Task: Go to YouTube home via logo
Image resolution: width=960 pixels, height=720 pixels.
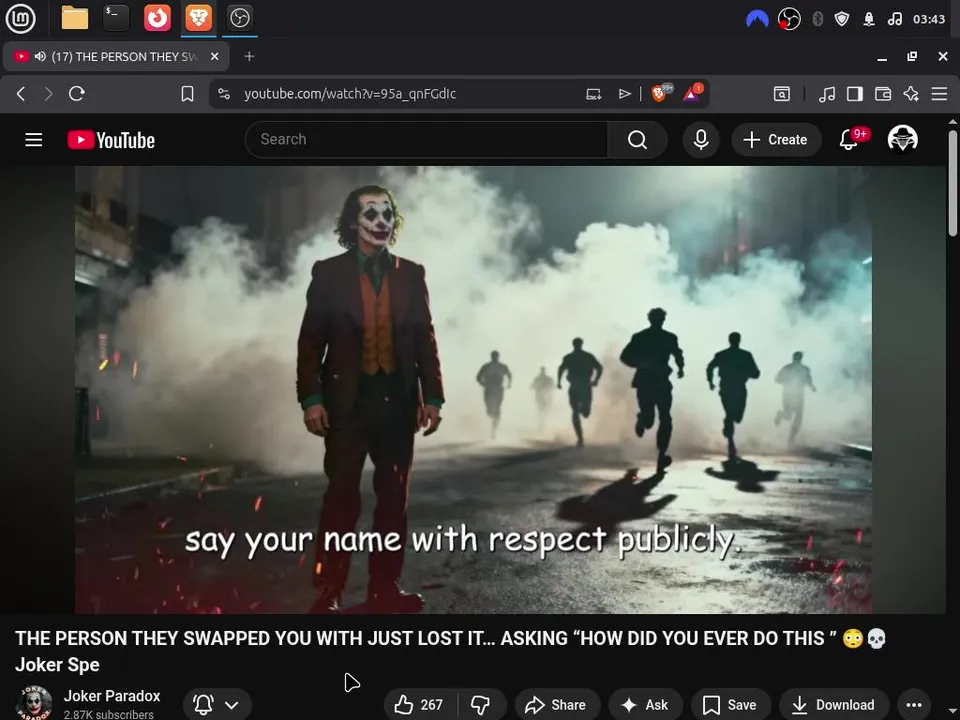Action: coord(111,140)
